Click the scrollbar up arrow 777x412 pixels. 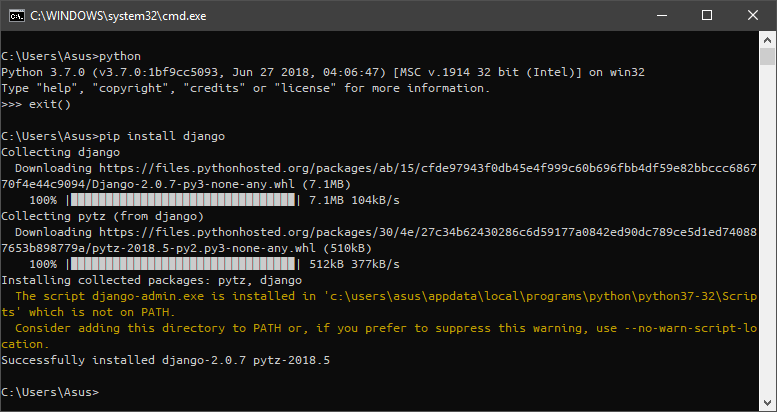768,41
